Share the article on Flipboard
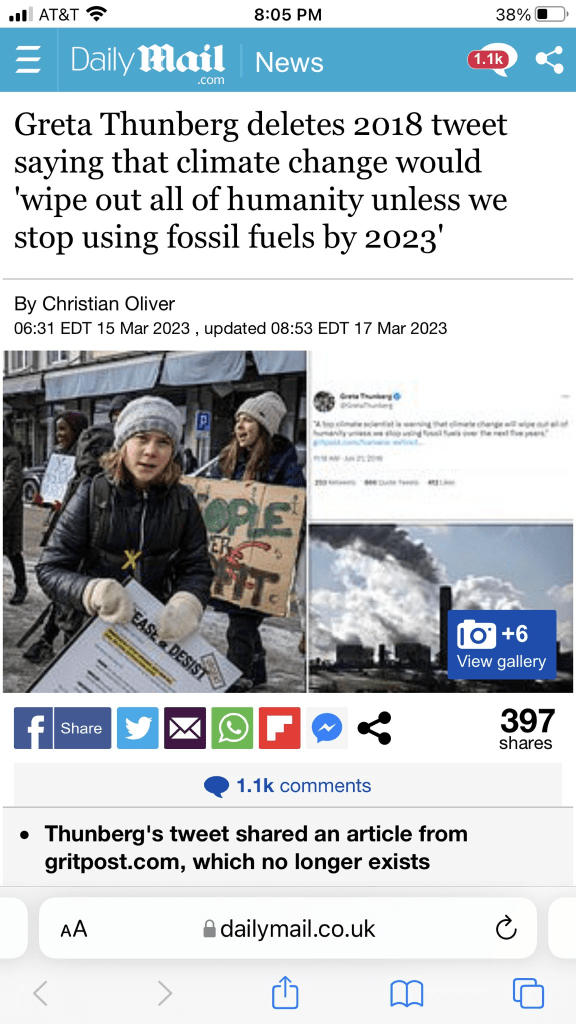This screenshot has height=1024, width=576. click(280, 728)
